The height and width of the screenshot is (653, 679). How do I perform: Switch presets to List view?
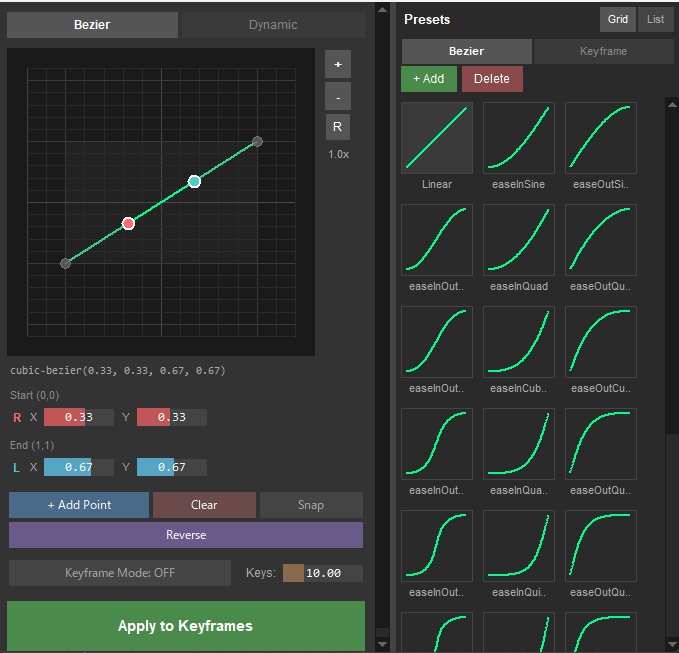tap(655, 19)
